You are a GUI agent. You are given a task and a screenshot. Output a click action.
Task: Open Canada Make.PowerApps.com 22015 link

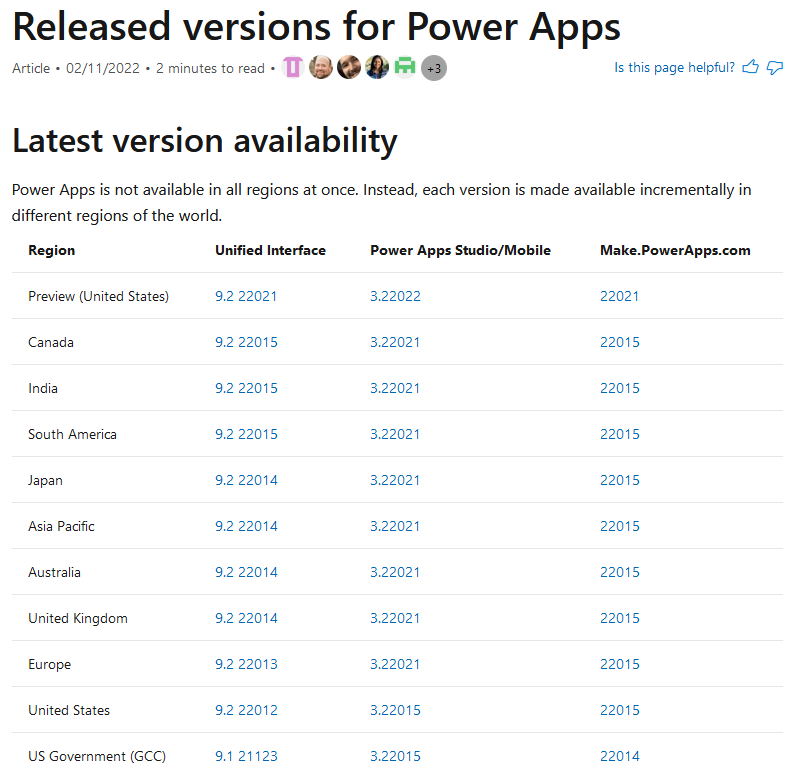click(x=620, y=343)
